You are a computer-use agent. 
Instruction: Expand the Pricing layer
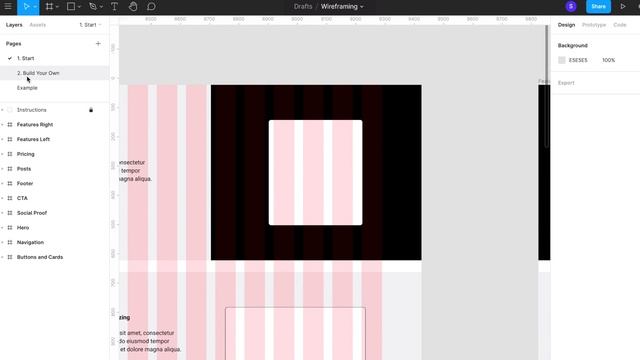(2, 154)
